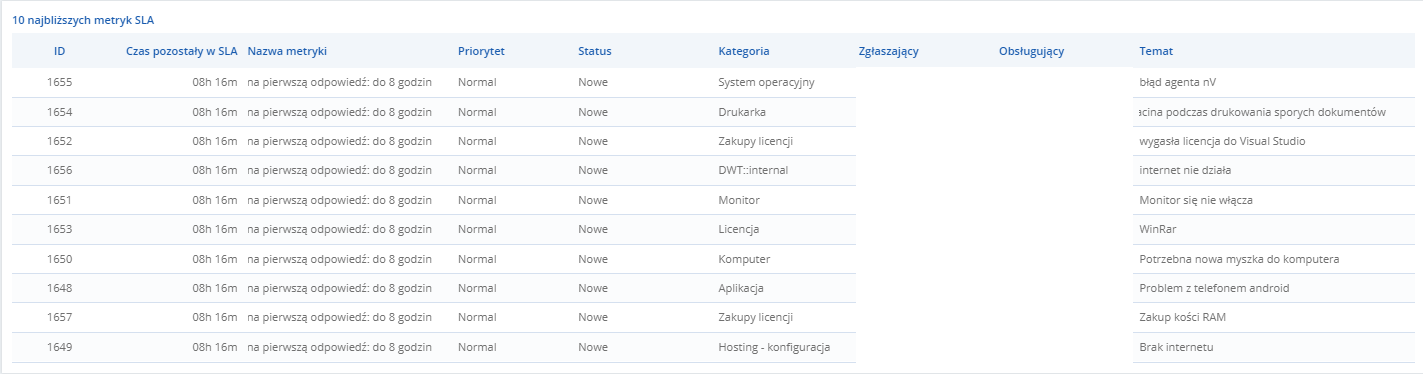This screenshot has width=1423, height=374.
Task: Open subject 'WinRar'
Action: [1157, 229]
